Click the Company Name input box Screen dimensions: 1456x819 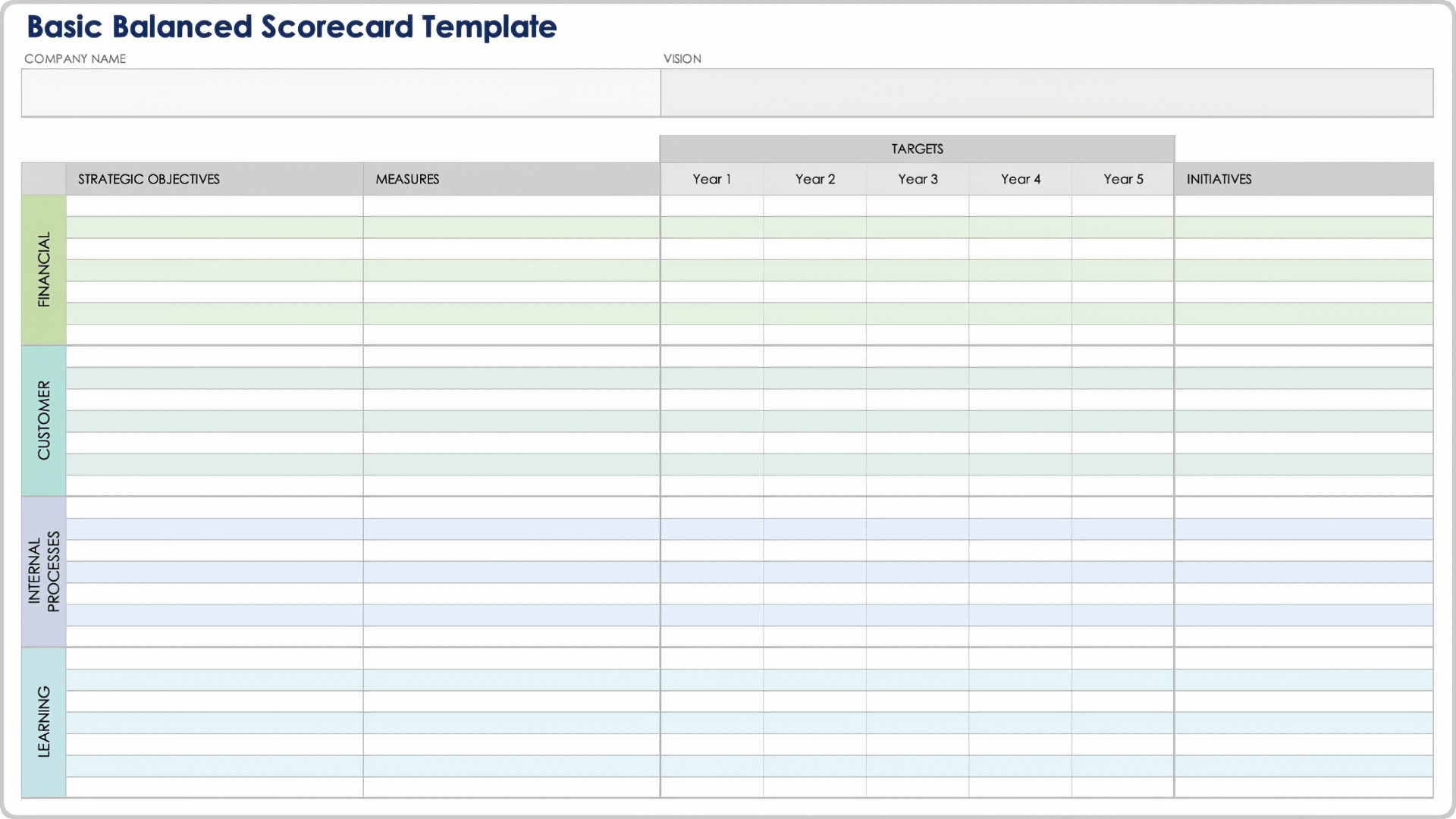[340, 93]
